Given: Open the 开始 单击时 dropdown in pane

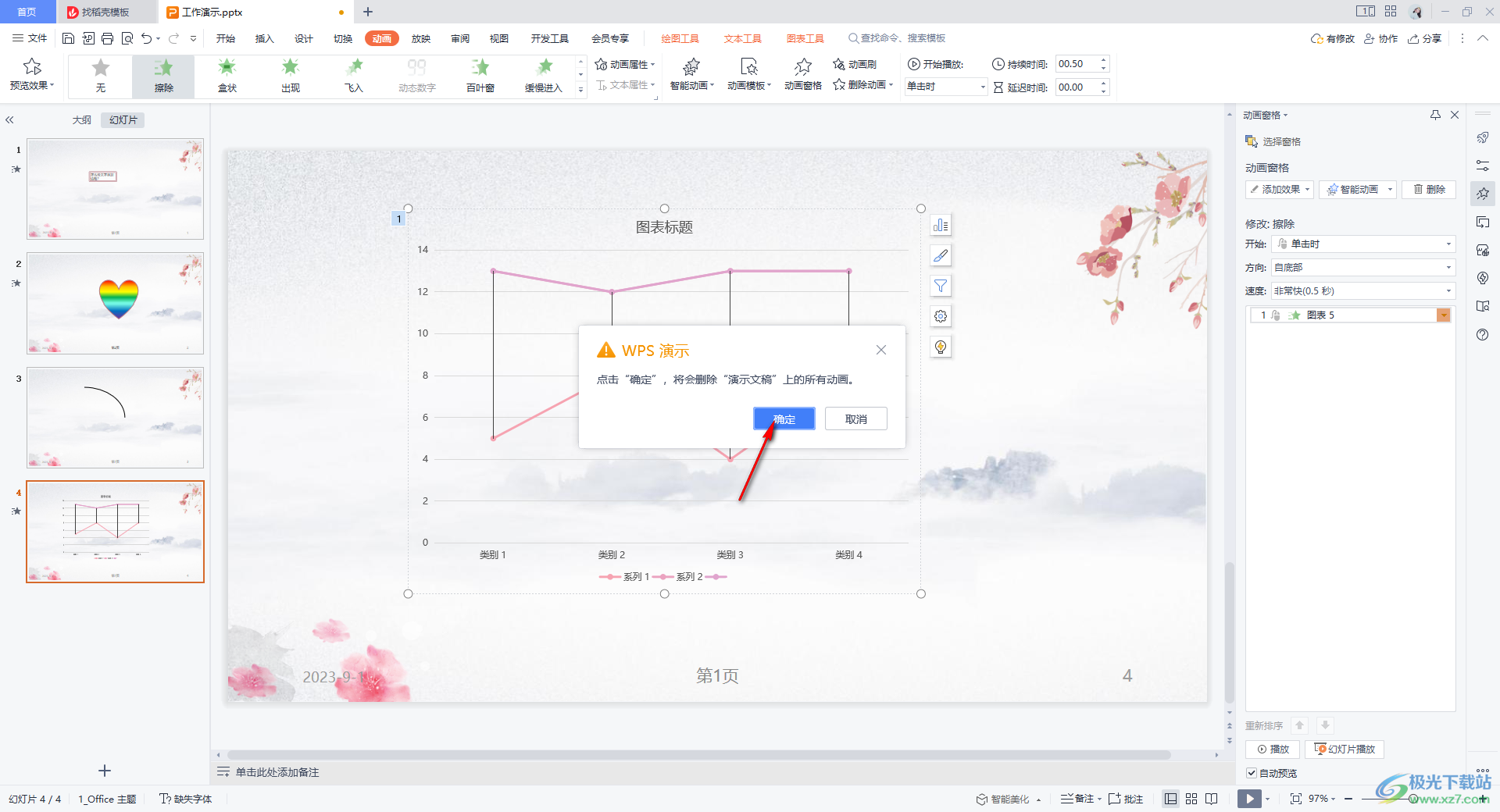Looking at the screenshot, I should click(1363, 244).
